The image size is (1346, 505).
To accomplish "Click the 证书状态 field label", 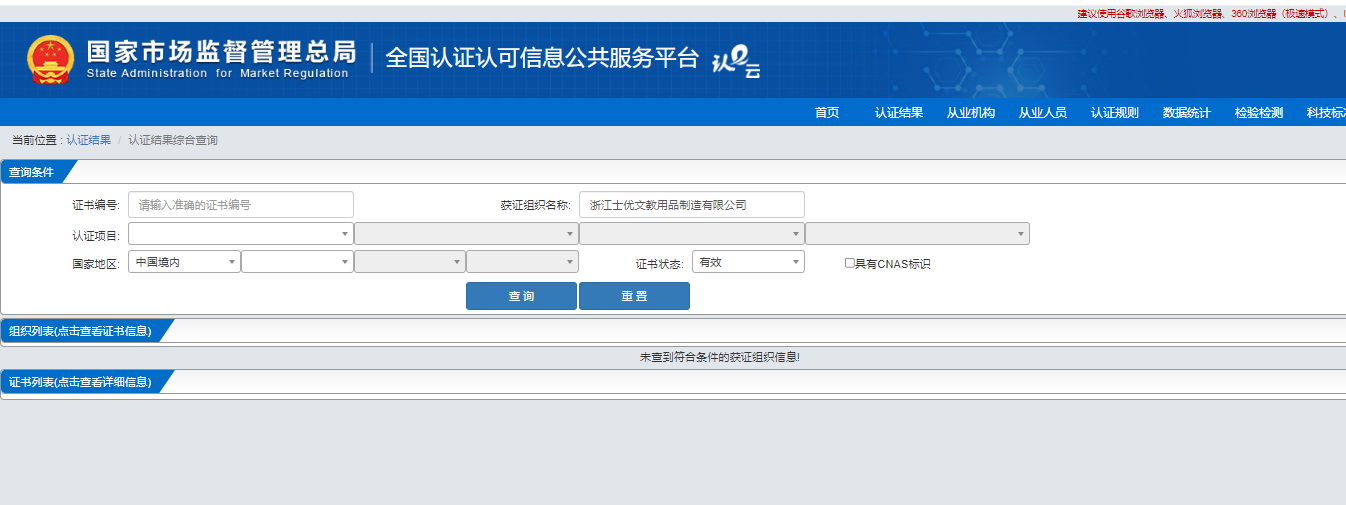I will tap(660, 265).
